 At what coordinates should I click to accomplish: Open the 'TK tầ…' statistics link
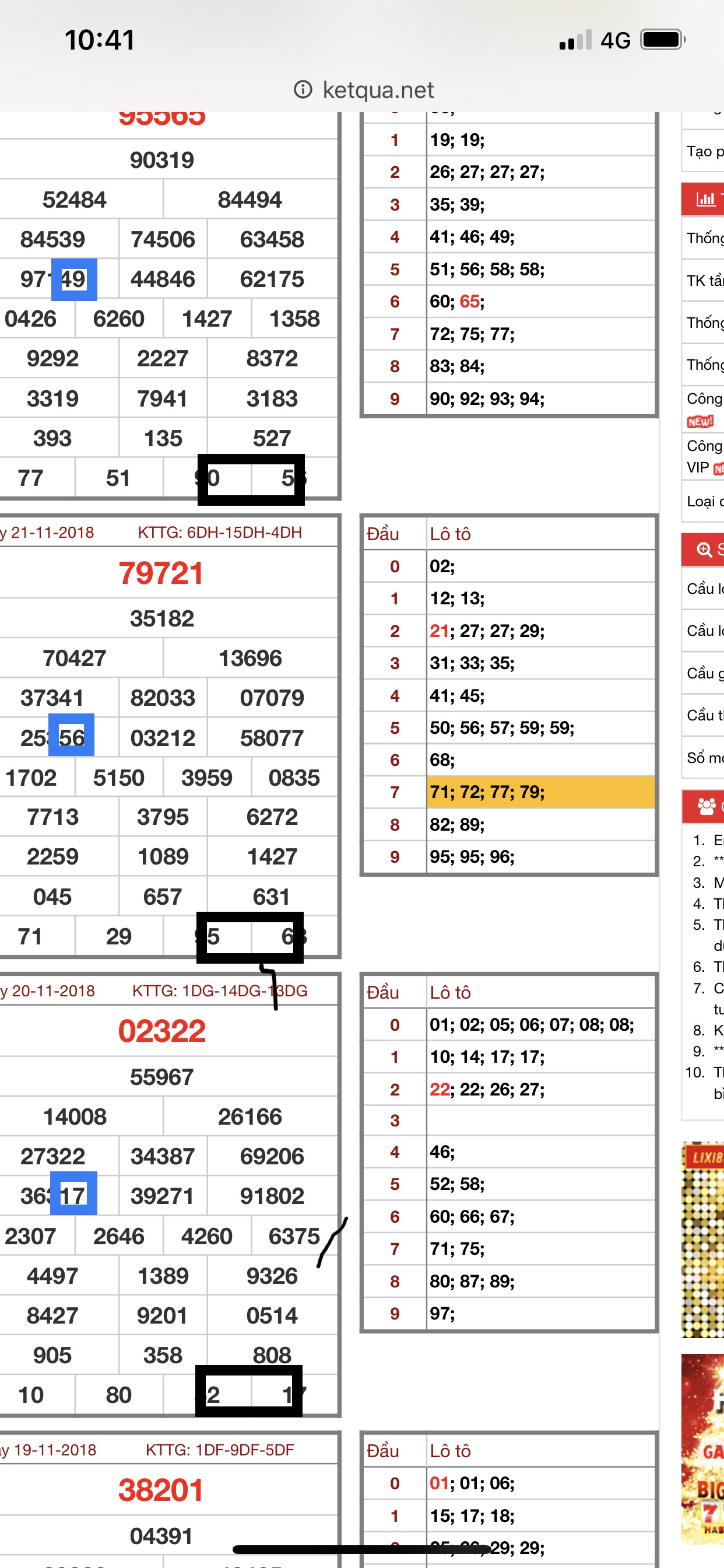[x=705, y=281]
